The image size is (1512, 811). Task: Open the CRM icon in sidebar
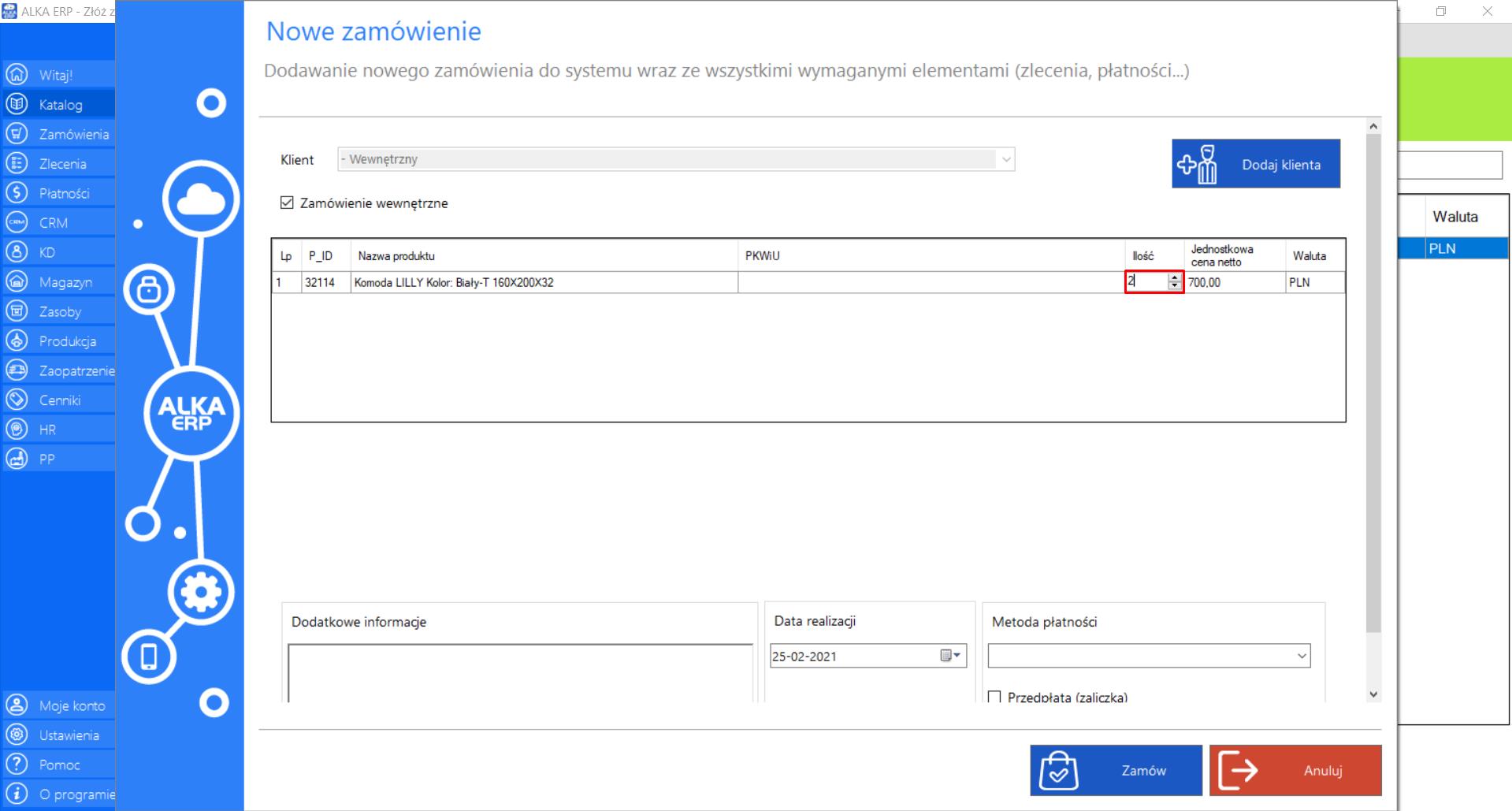pos(17,222)
